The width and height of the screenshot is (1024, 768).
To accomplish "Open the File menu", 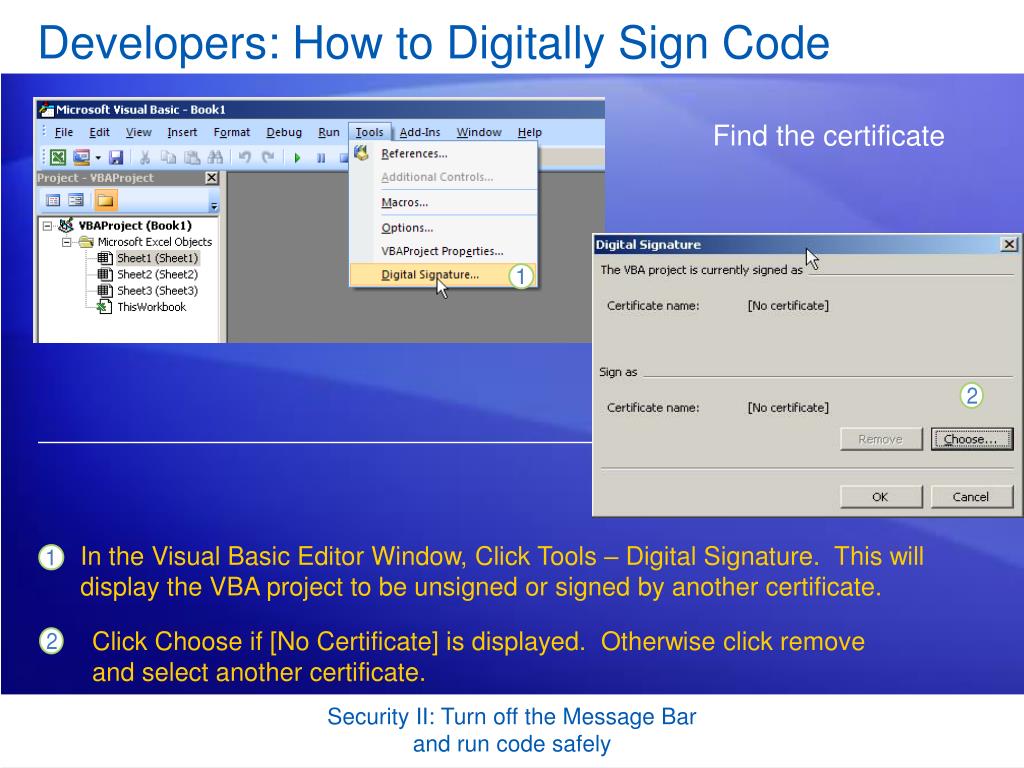I will point(63,132).
